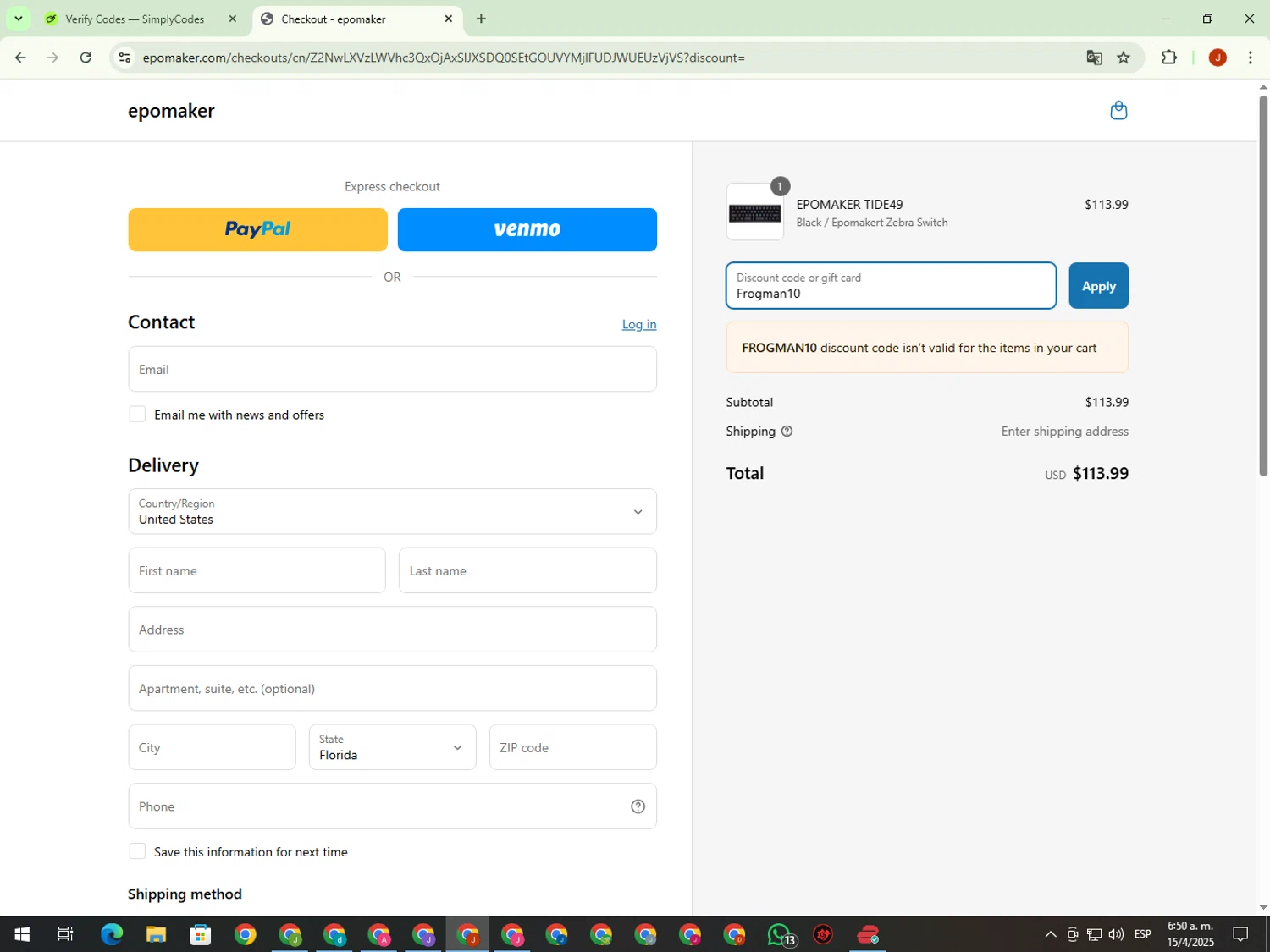Close the Verify Codes SimplyCodes tab
Screen dimensions: 1270x952
pyautogui.click(x=233, y=19)
